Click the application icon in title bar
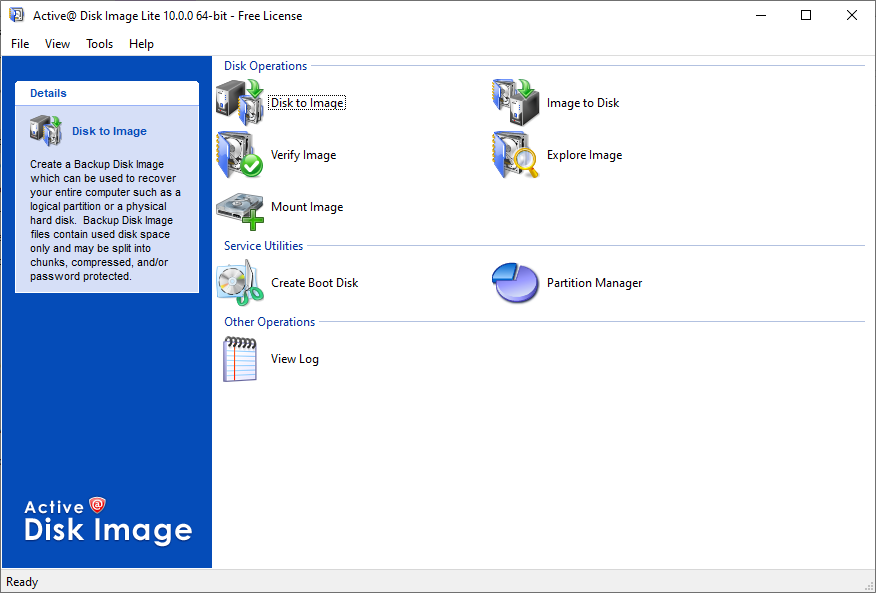876x593 pixels. click(17, 15)
